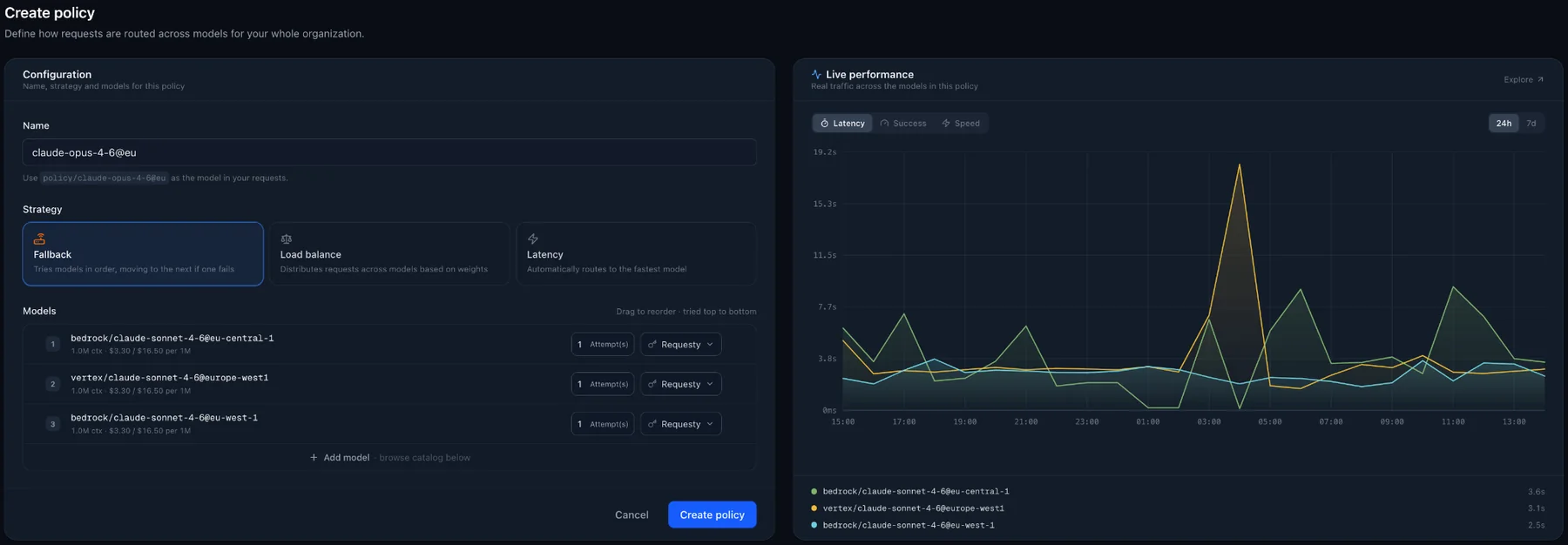Open Requesty dropdown for vertex europe-west1 row
This screenshot has height=545, width=1568.
pos(680,384)
